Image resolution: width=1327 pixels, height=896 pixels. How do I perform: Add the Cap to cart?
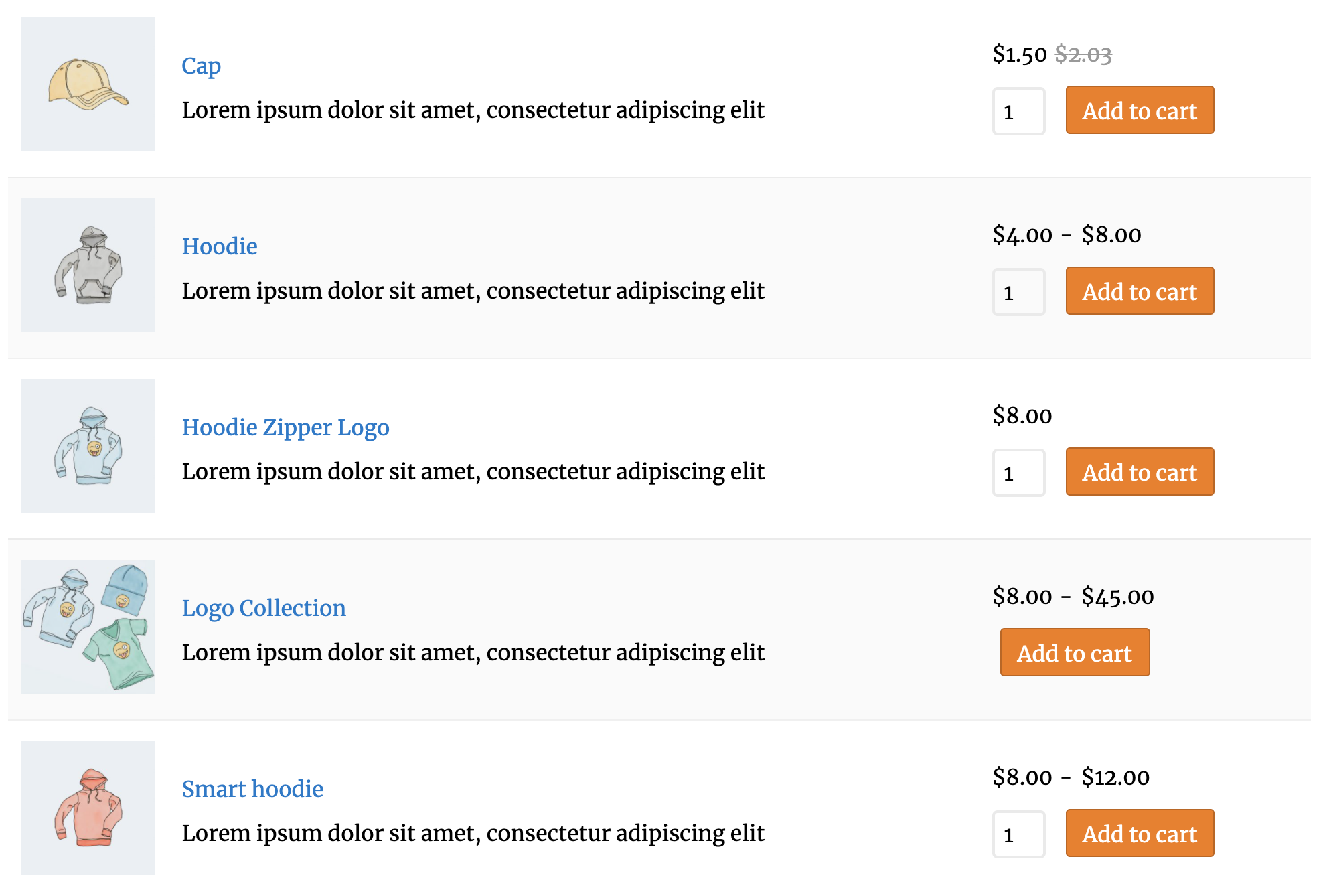[1140, 110]
